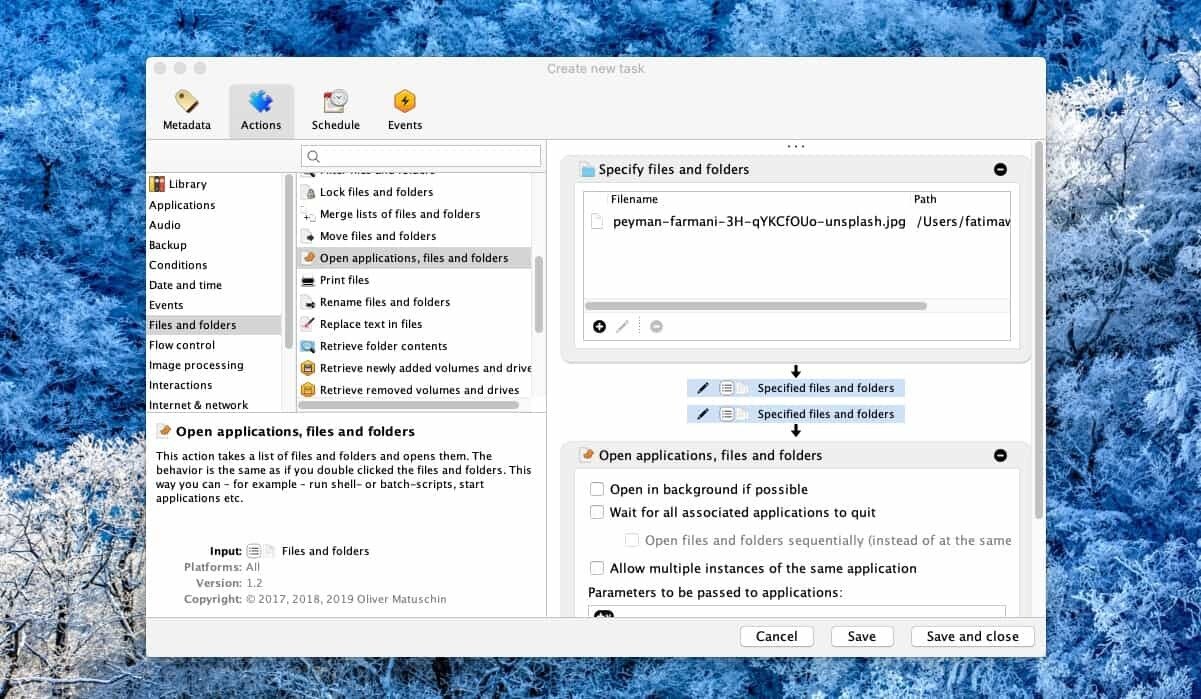
Task: Click the remove file minus icon
Action: click(656, 326)
